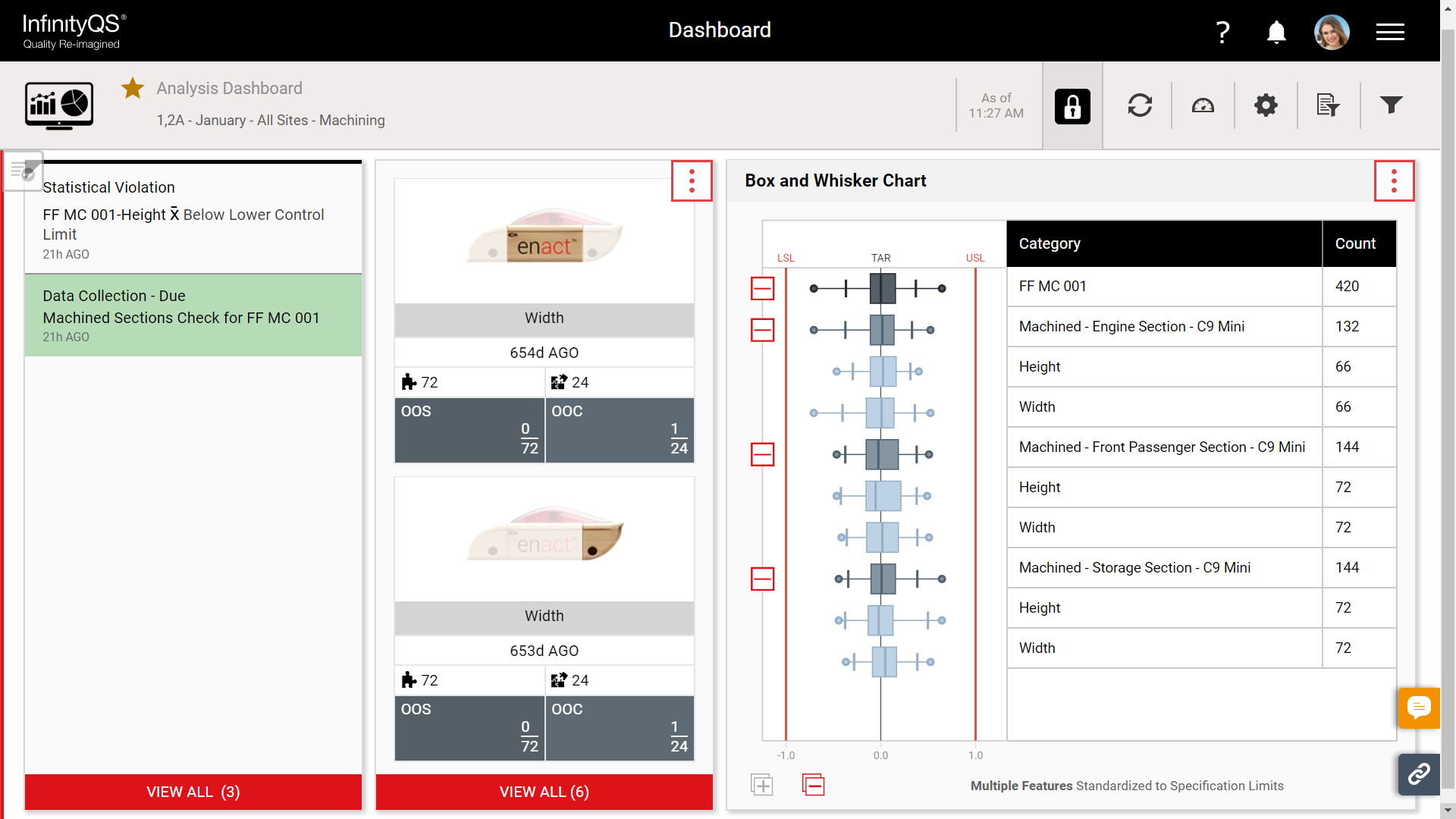Image resolution: width=1456 pixels, height=819 pixels.
Task: Collapse all box plot categories with minus icon
Action: pyautogui.click(x=813, y=785)
